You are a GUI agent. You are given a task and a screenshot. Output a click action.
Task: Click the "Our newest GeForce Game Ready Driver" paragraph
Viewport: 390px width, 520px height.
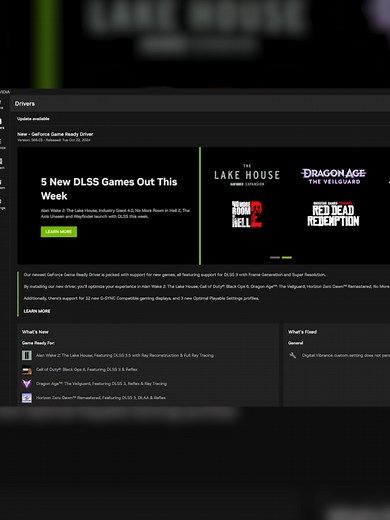point(175,275)
